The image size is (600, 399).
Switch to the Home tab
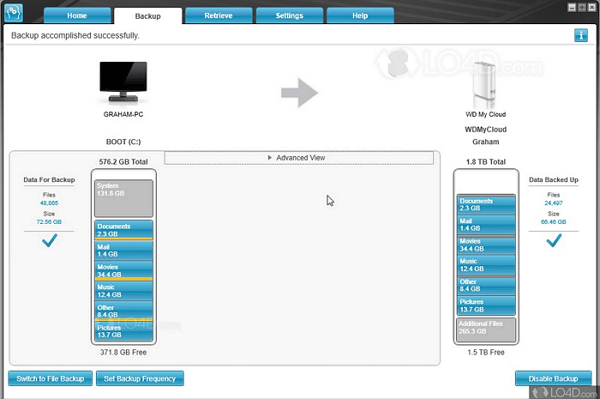click(x=77, y=16)
